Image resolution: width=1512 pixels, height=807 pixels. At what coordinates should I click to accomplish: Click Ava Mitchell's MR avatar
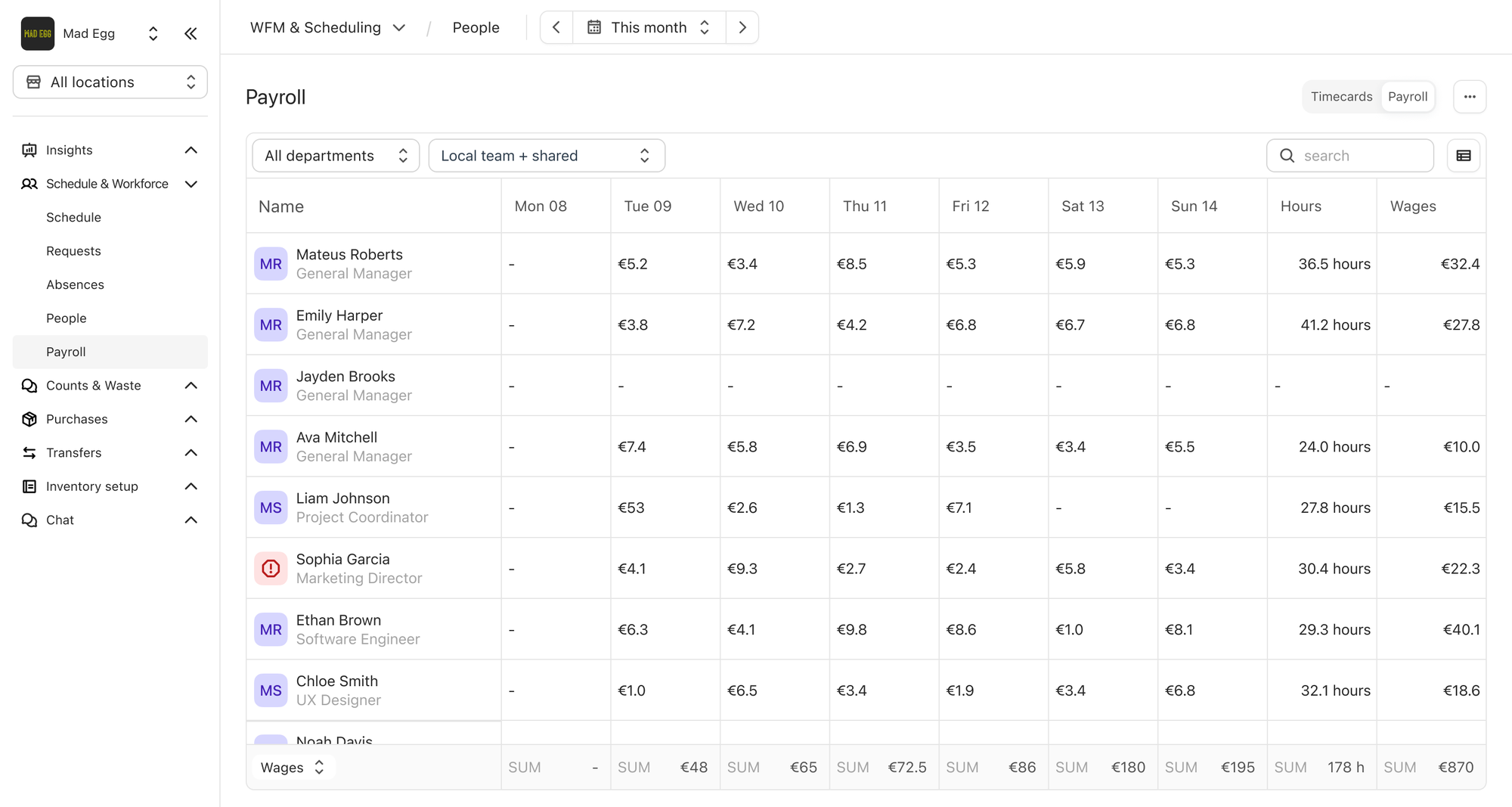coord(271,447)
